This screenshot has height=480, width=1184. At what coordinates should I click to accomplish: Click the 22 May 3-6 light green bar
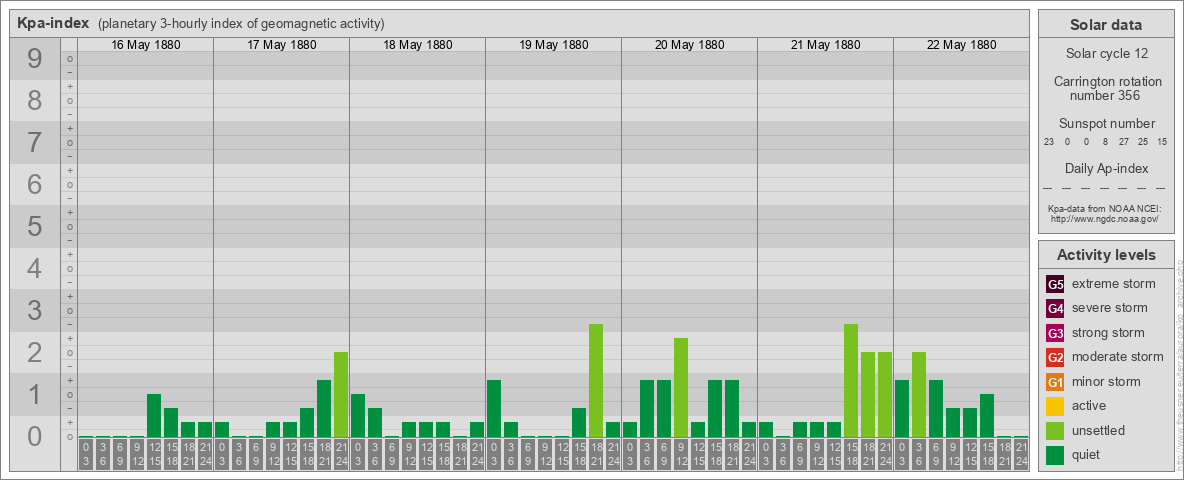coord(919,395)
